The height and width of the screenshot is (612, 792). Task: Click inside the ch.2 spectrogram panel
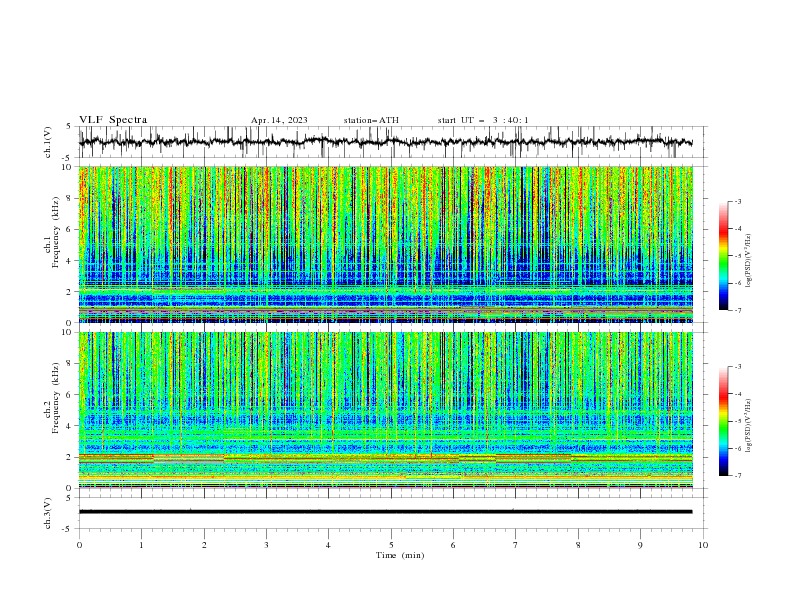coord(385,410)
